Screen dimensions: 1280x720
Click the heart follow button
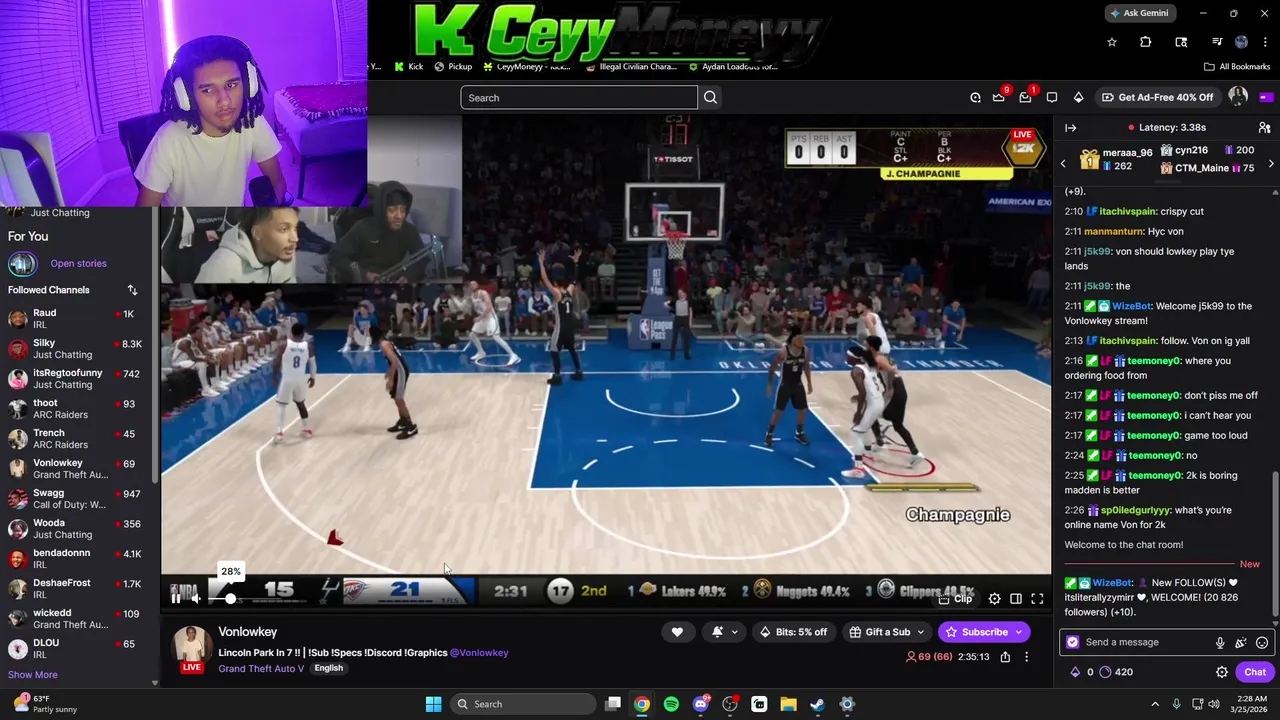[x=677, y=632]
